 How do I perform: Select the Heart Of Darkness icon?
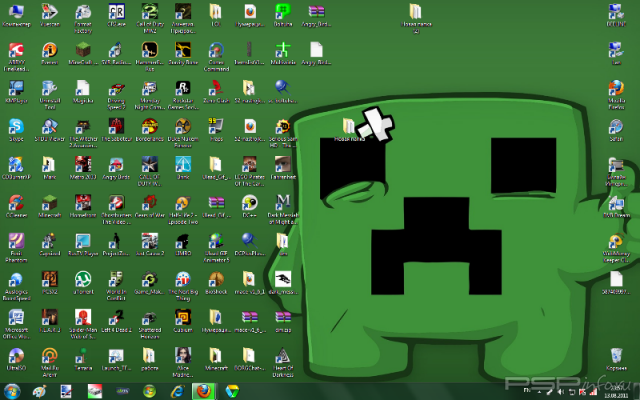pyautogui.click(x=283, y=354)
